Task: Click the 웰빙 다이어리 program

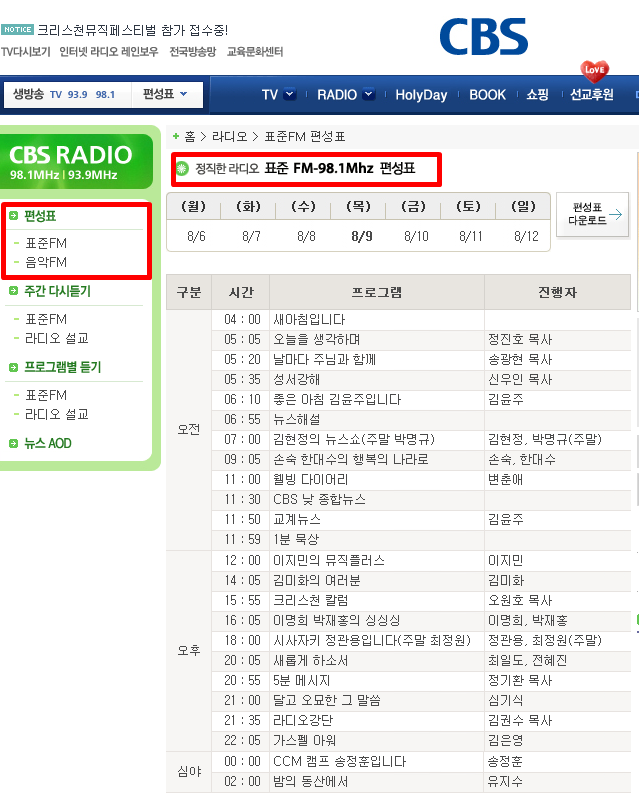Action: pos(310,479)
